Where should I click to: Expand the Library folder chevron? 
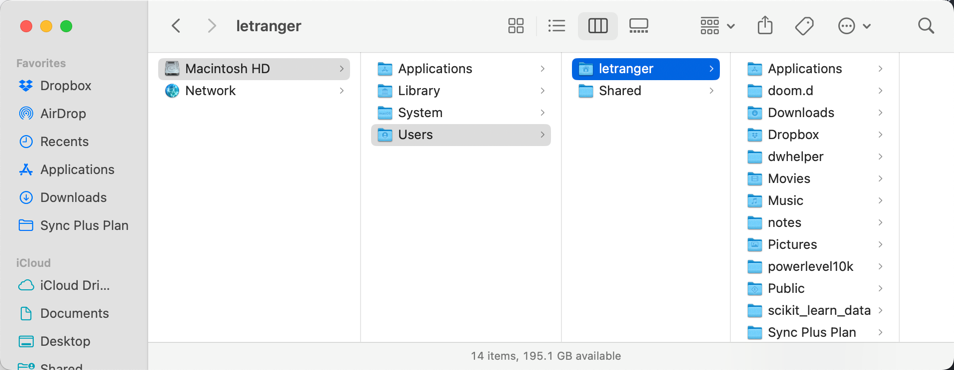pos(542,91)
